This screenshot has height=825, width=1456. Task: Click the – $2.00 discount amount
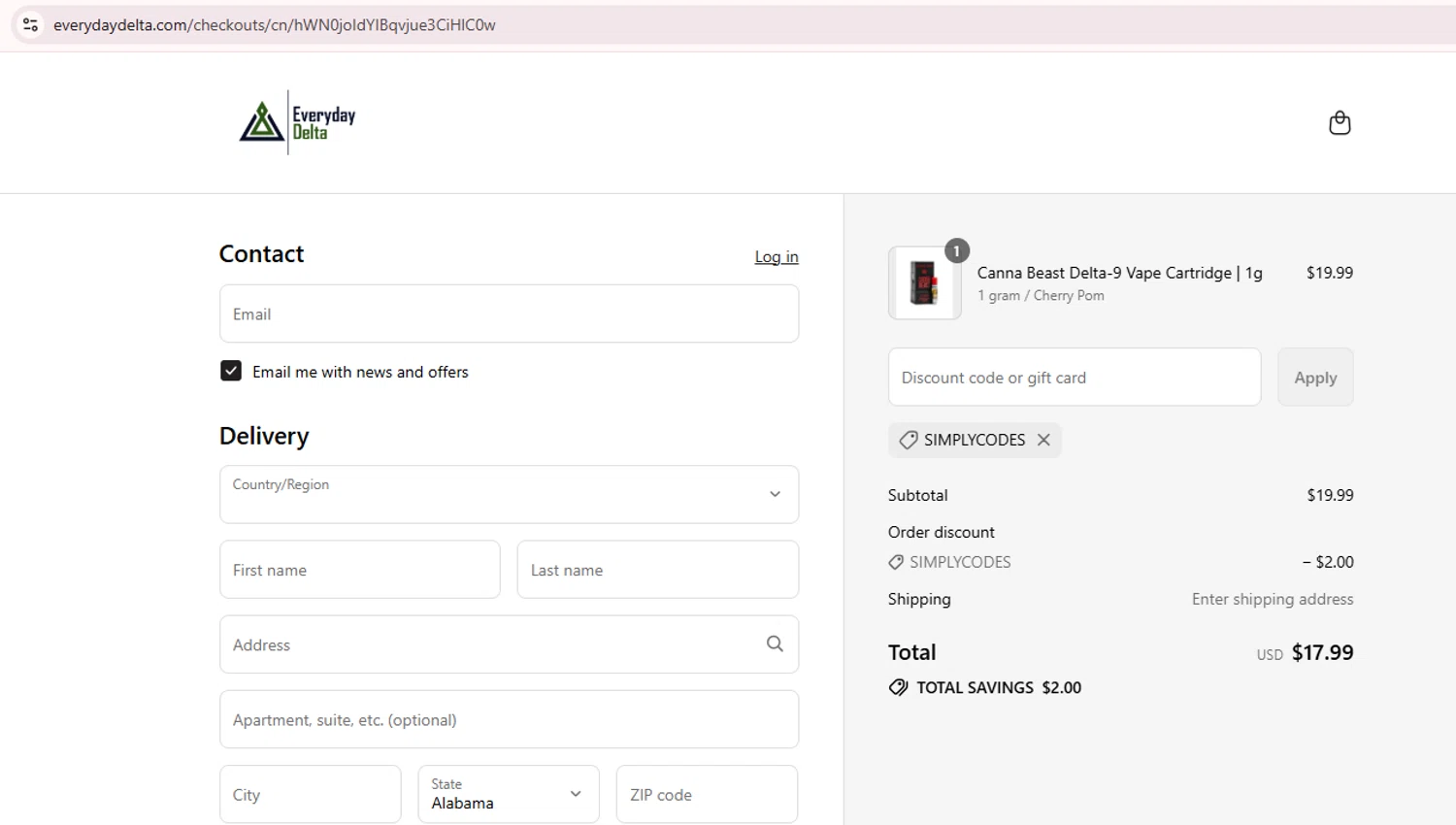[1328, 562]
